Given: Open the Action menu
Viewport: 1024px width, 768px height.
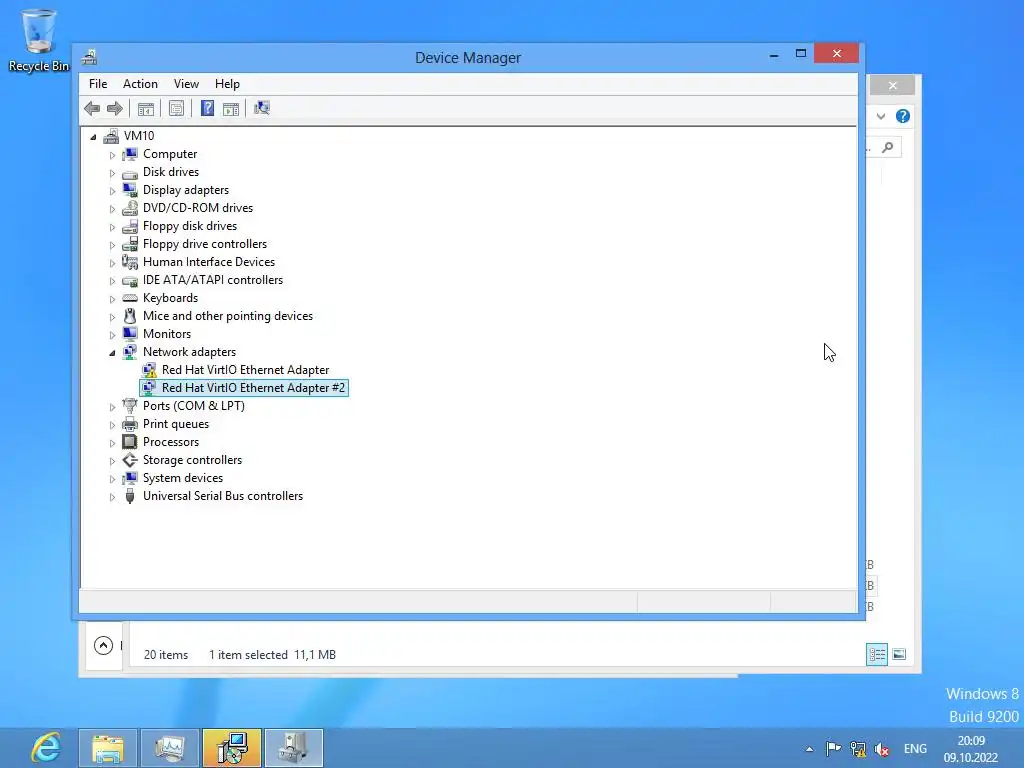Looking at the screenshot, I should 140,84.
